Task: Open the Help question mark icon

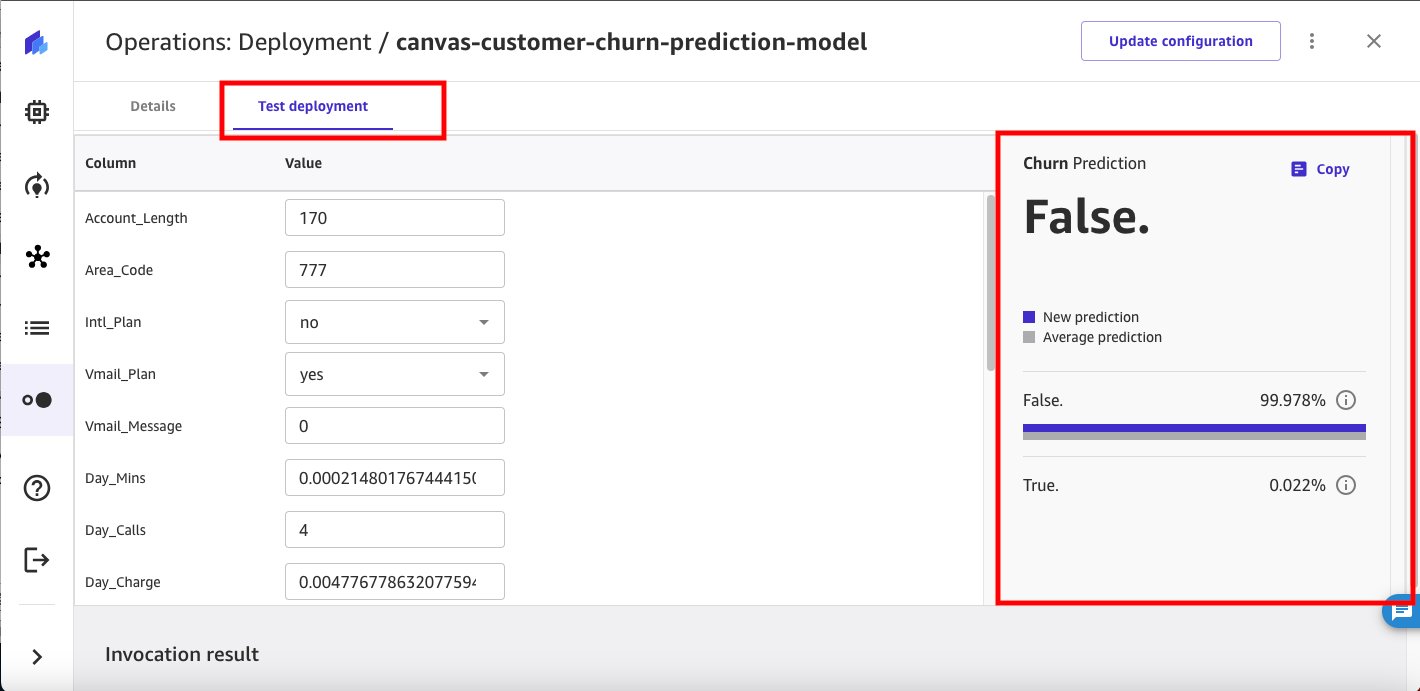Action: (x=37, y=488)
